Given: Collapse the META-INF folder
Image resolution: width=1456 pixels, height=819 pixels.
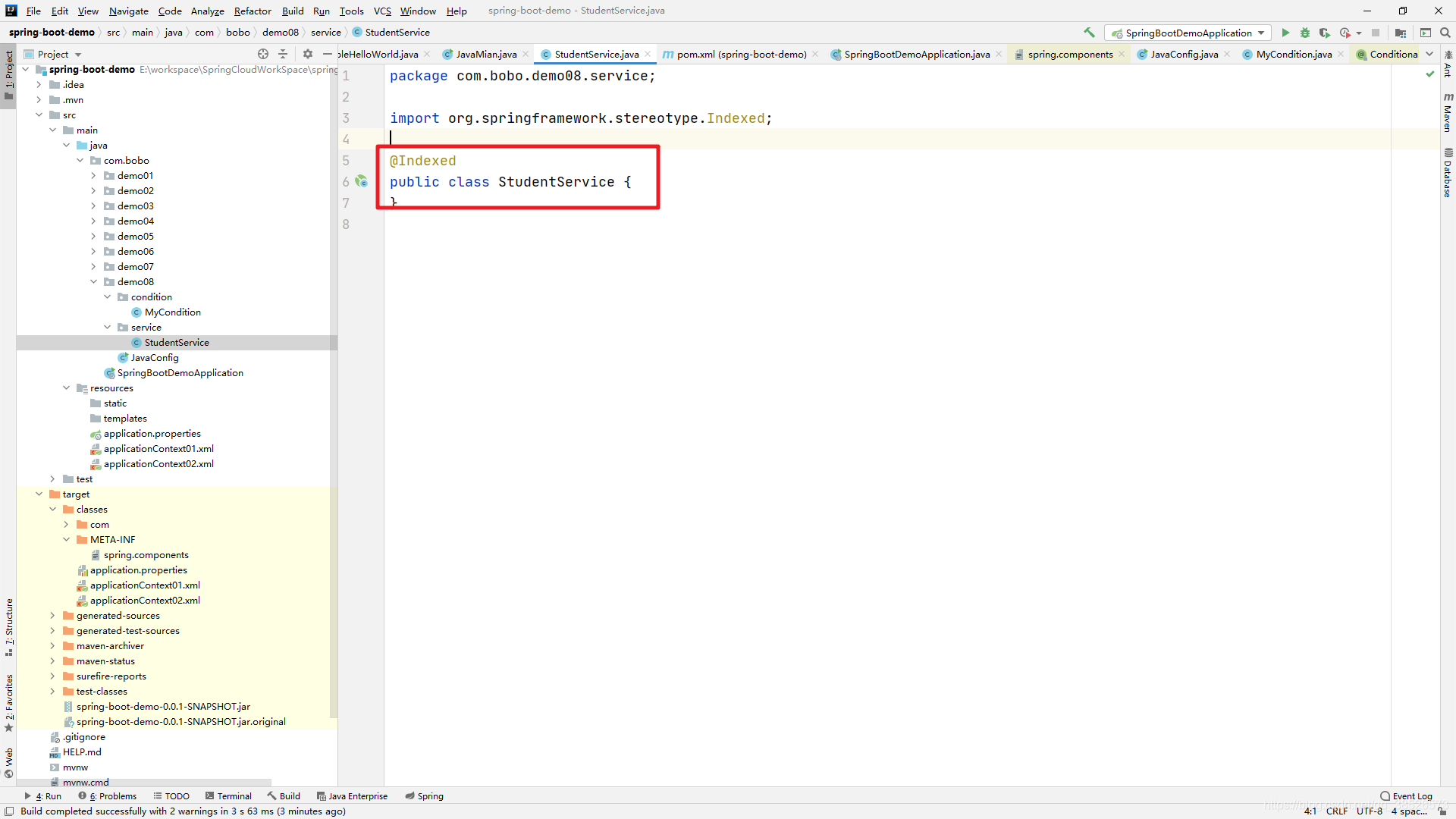Looking at the screenshot, I should pos(67,540).
